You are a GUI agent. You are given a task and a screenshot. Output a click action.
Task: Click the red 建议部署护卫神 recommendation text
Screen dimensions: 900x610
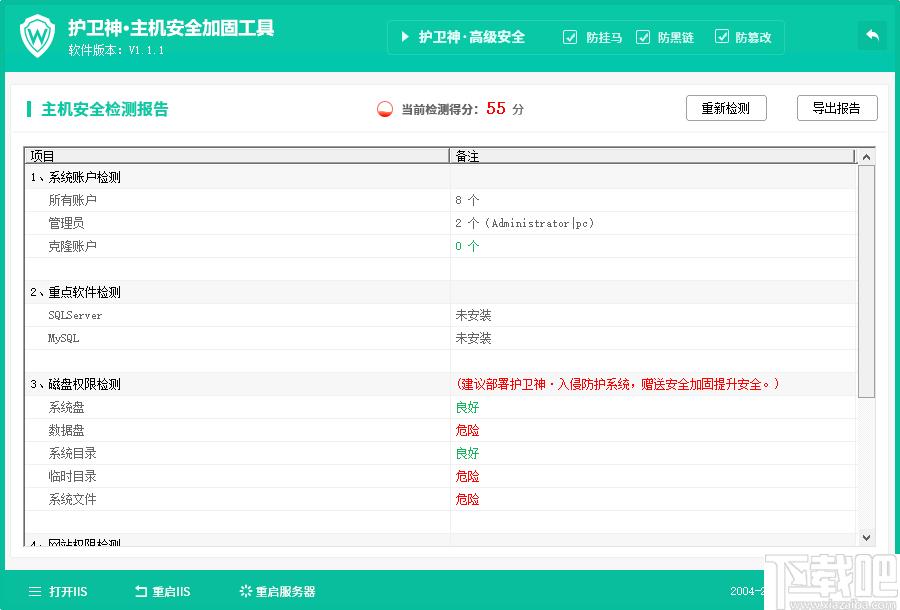pyautogui.click(x=618, y=384)
